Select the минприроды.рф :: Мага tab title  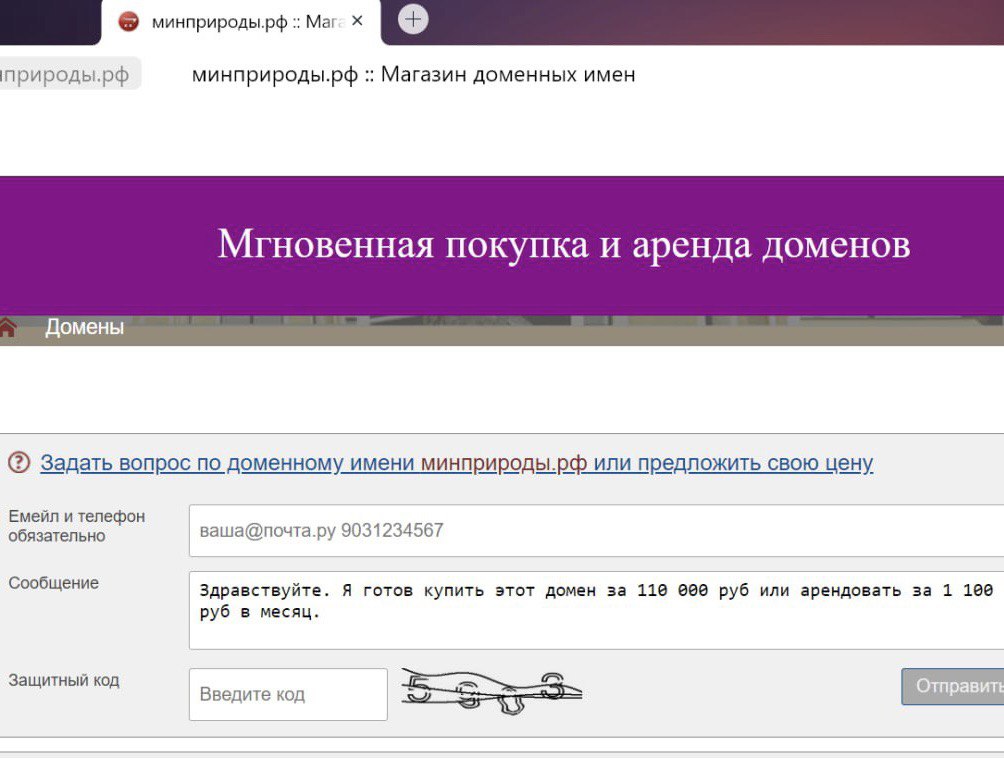pyautogui.click(x=247, y=21)
